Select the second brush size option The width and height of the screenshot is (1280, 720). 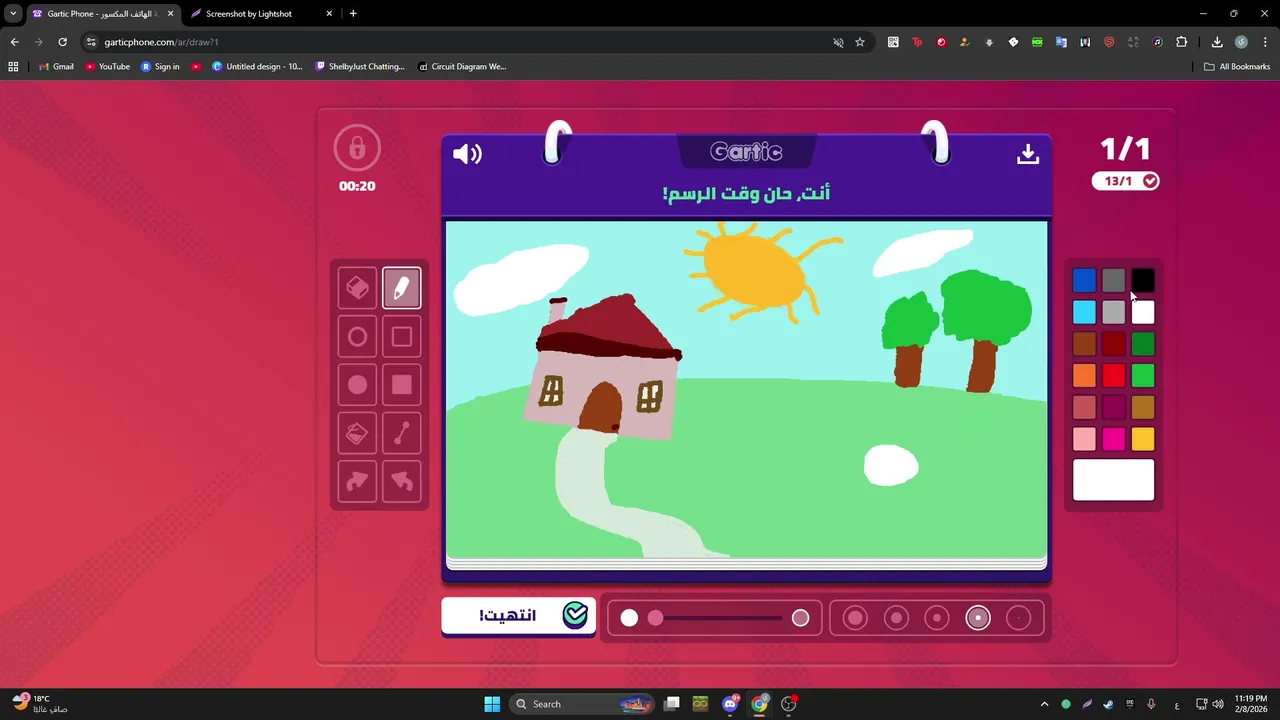896,618
